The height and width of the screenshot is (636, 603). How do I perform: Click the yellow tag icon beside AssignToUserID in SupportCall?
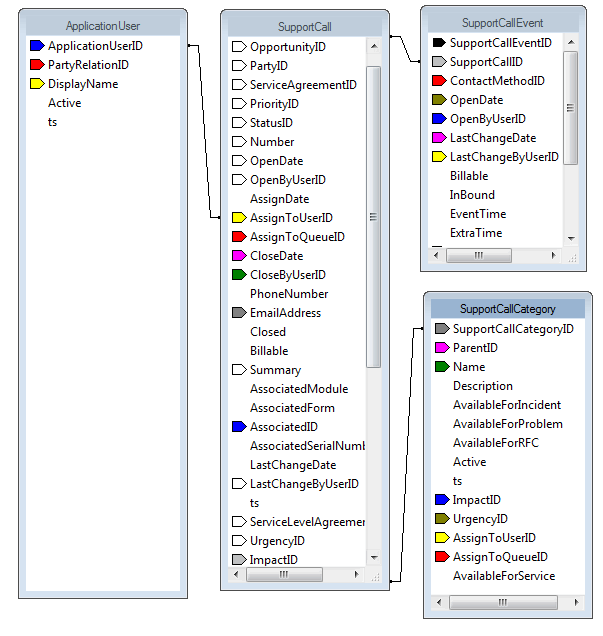click(x=238, y=218)
